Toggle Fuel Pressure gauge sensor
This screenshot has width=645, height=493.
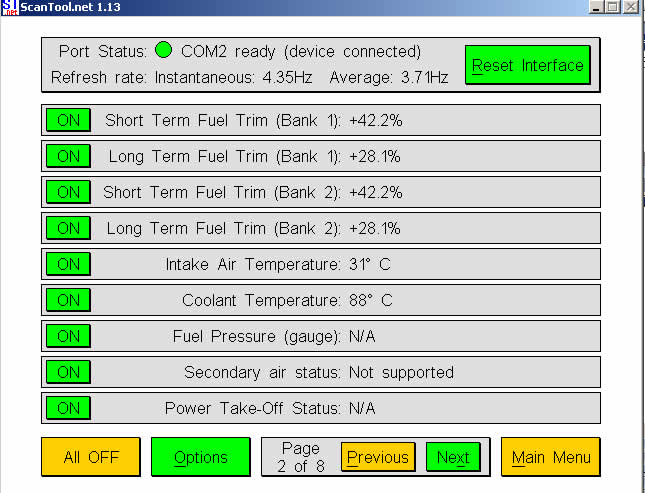(x=68, y=336)
